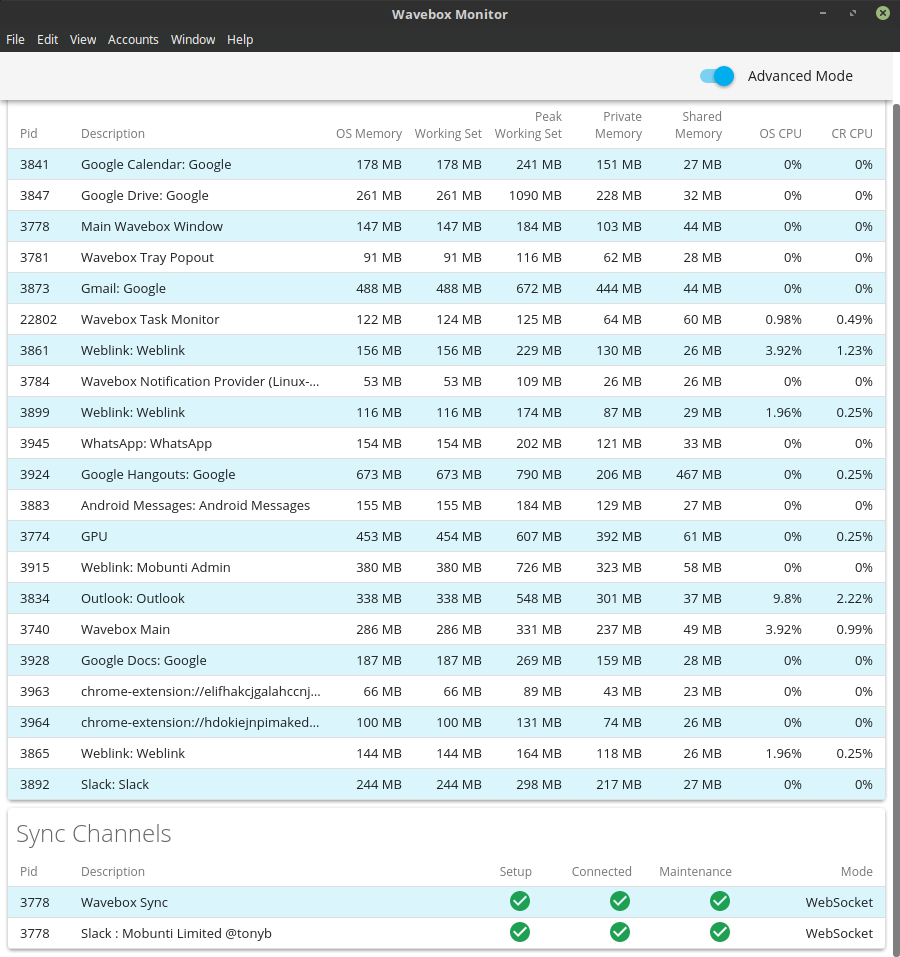Click the Peak Working Set column header
Image resolution: width=900 pixels, height=957 pixels.
click(528, 125)
